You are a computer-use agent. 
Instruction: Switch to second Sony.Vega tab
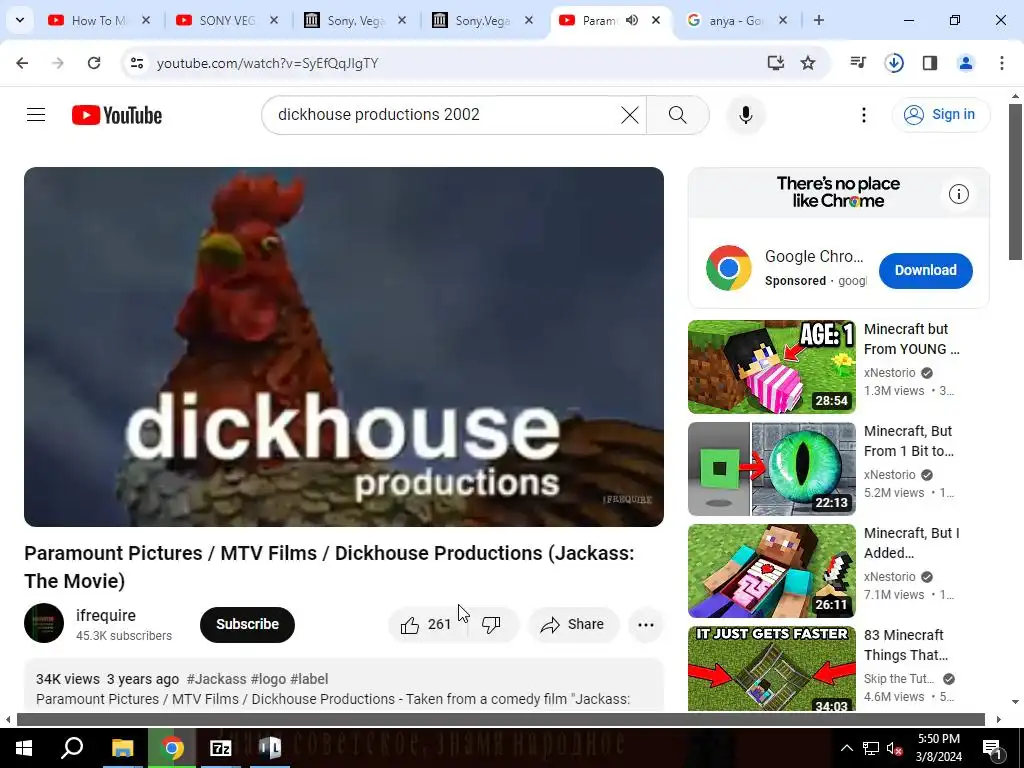pos(482,20)
